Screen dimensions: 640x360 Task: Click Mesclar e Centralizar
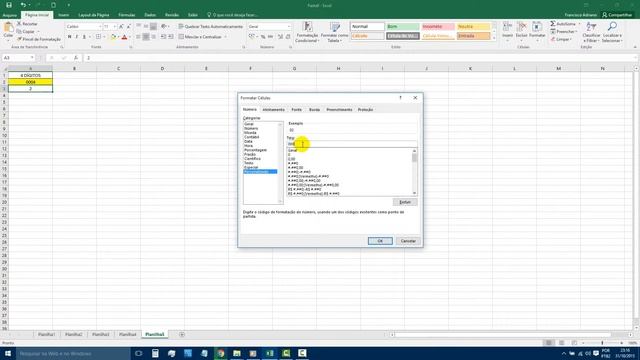[200, 37]
